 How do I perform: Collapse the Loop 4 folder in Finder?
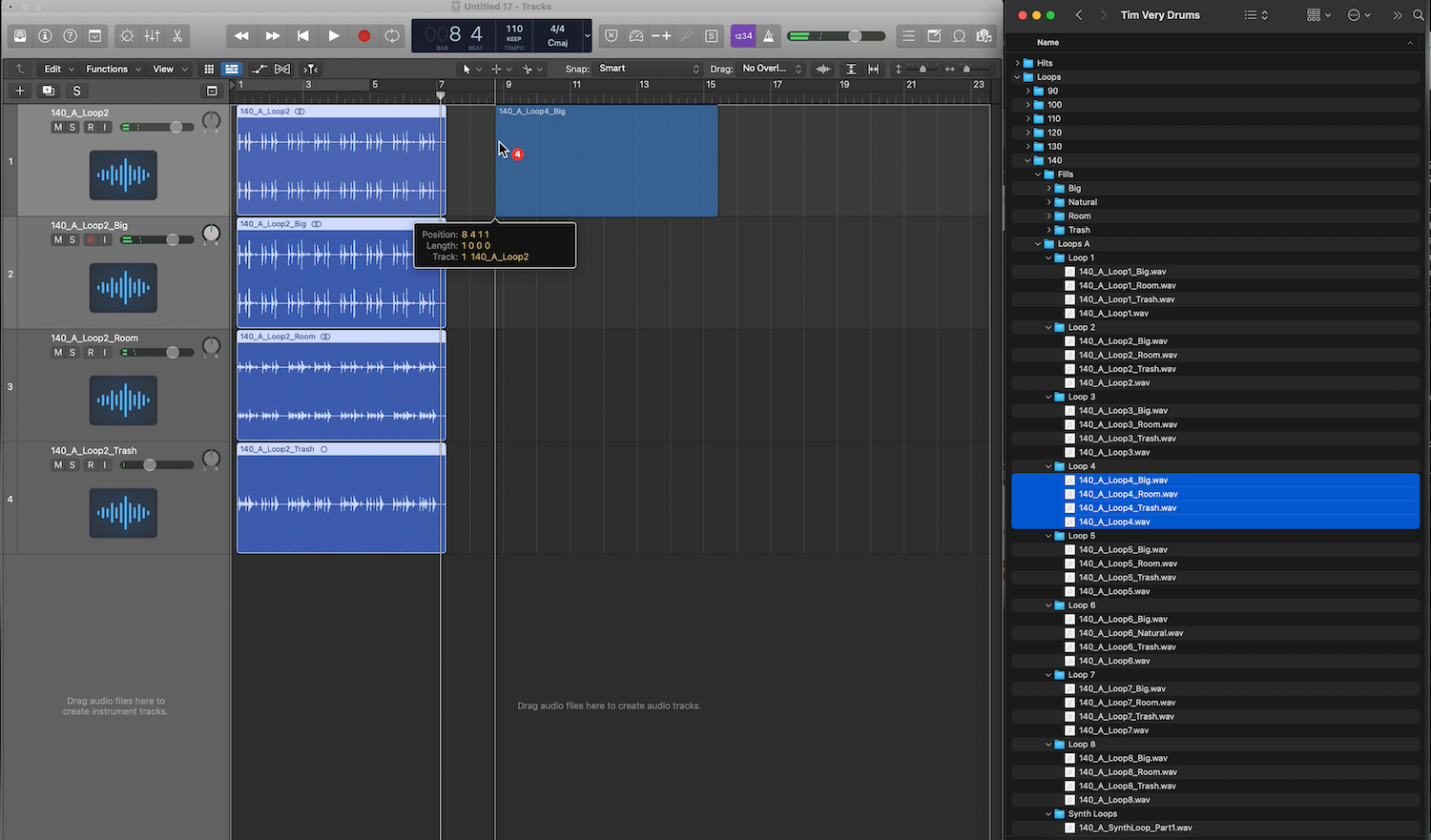click(x=1048, y=466)
